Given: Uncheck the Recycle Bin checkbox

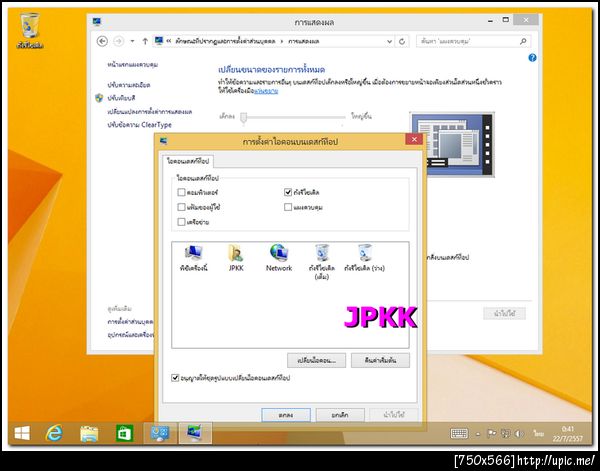Looking at the screenshot, I should [288, 192].
